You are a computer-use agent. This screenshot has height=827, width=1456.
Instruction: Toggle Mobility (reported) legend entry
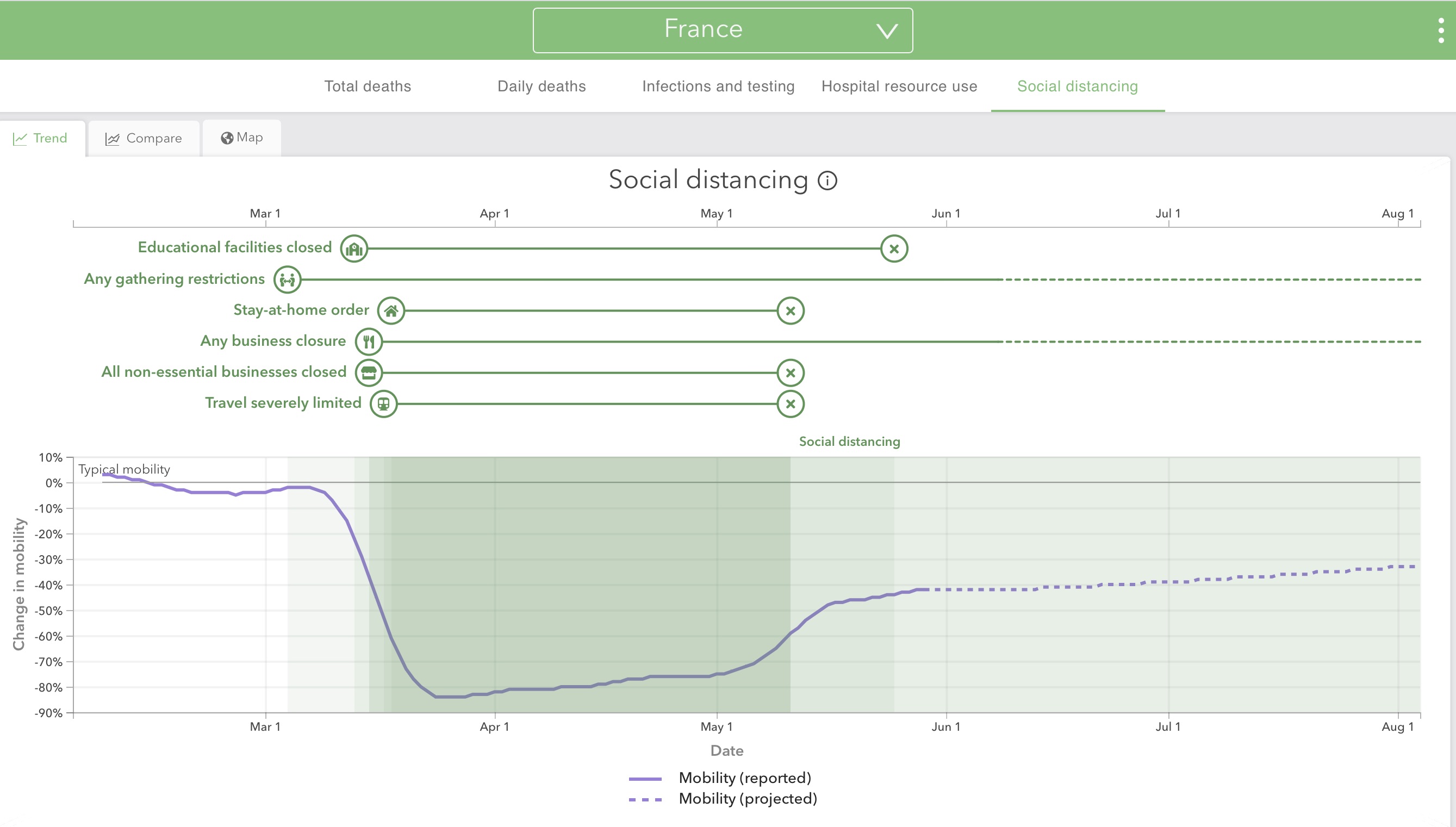[x=744, y=778]
